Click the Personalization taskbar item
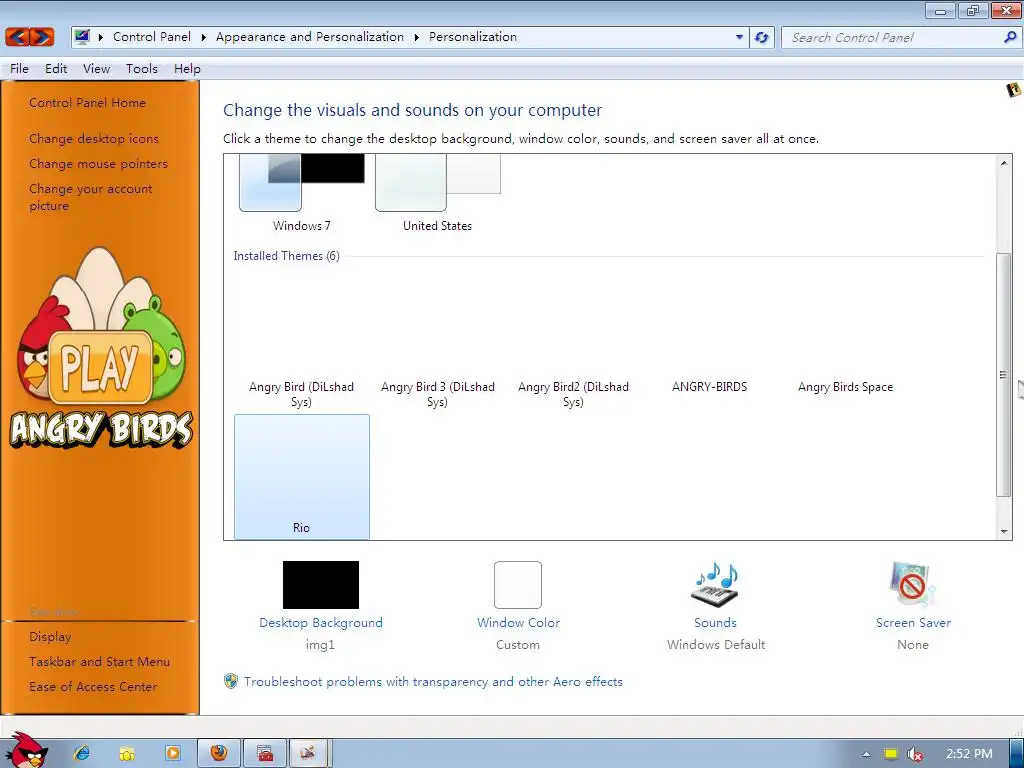 [x=308, y=753]
